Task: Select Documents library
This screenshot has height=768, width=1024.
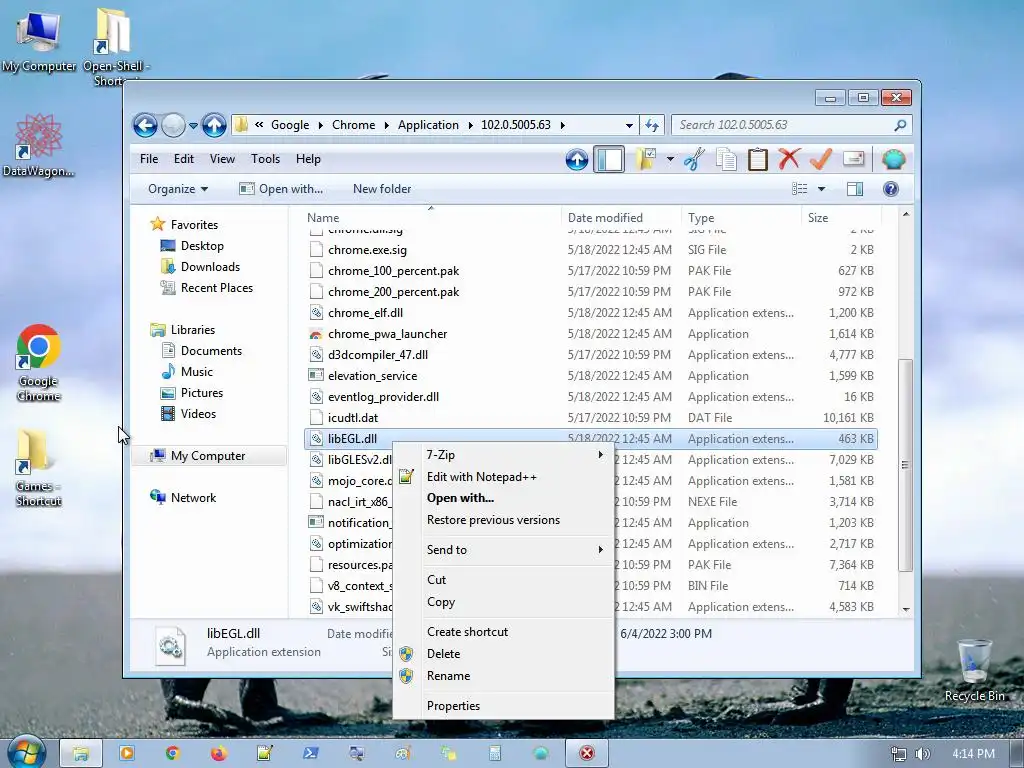Action: click(x=202, y=351)
